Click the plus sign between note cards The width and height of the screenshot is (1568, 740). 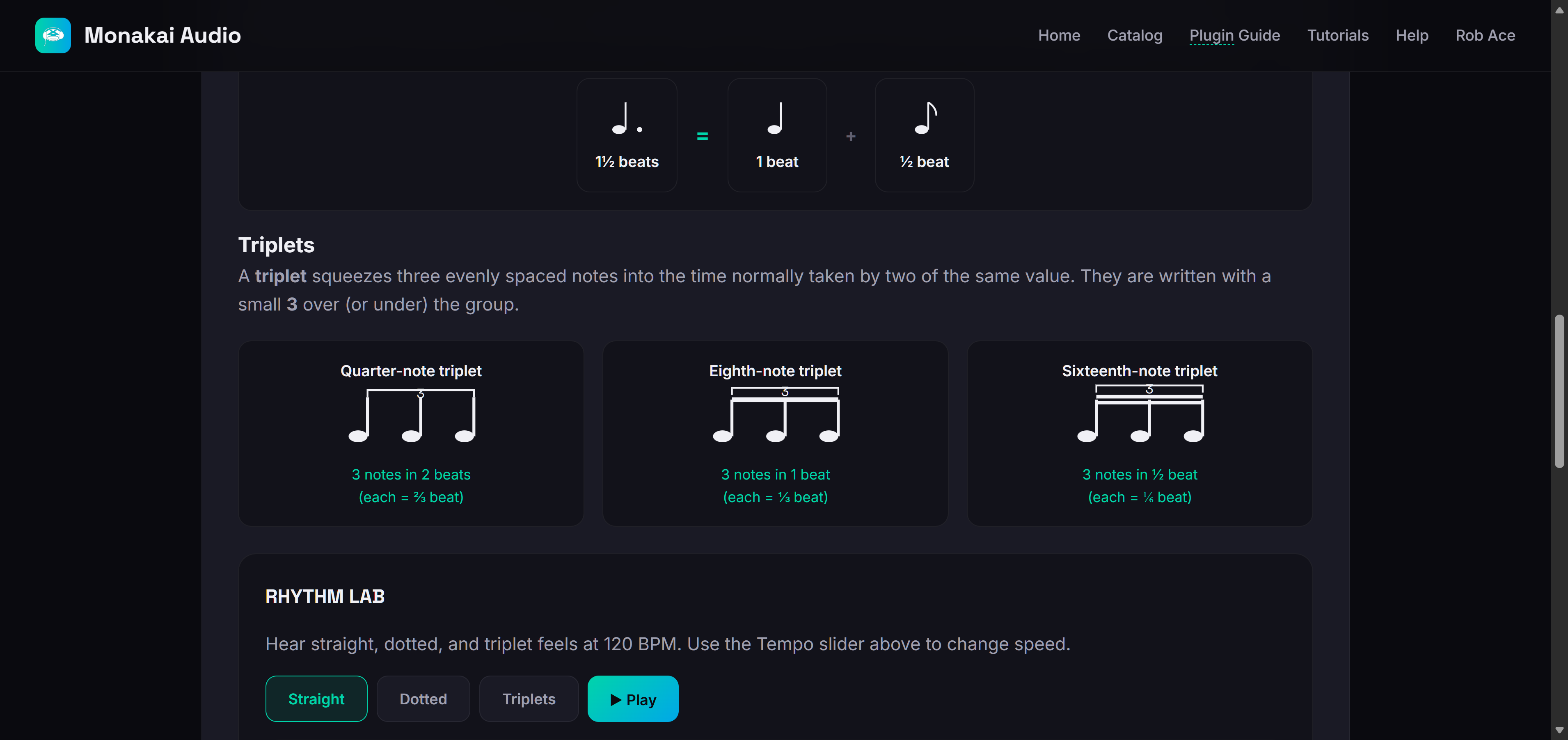851,136
